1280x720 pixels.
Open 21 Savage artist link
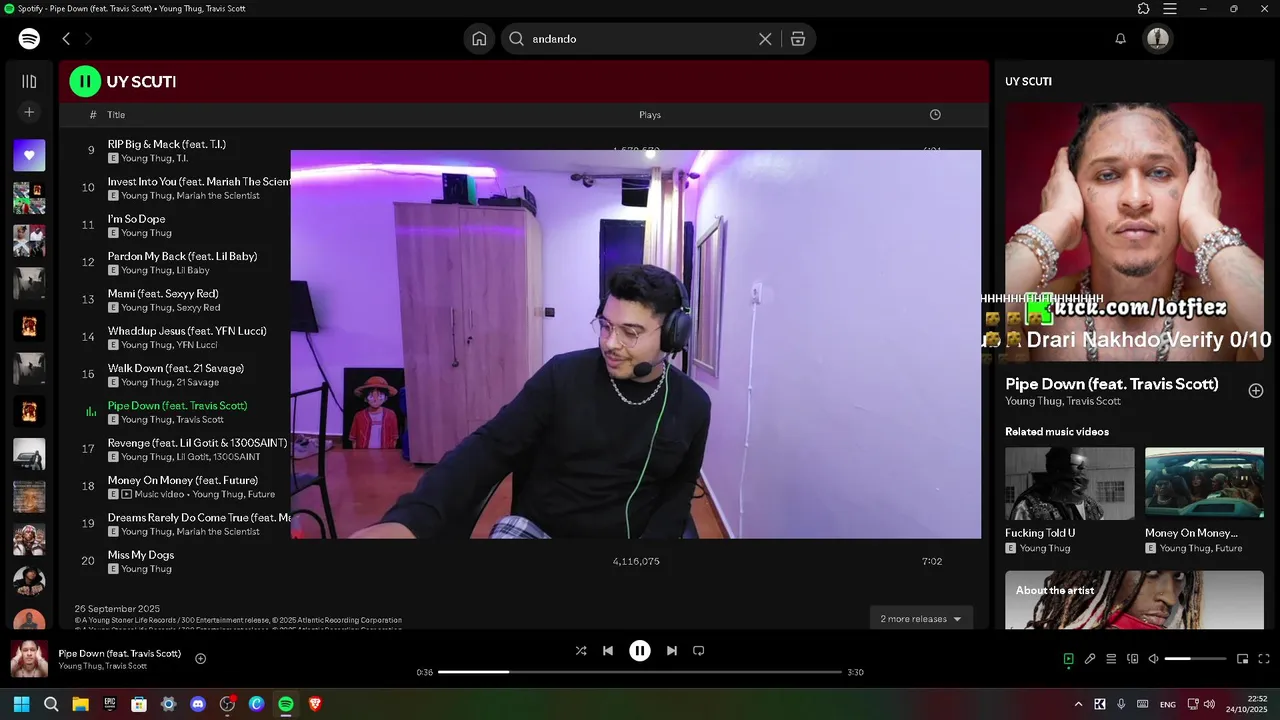tap(198, 382)
